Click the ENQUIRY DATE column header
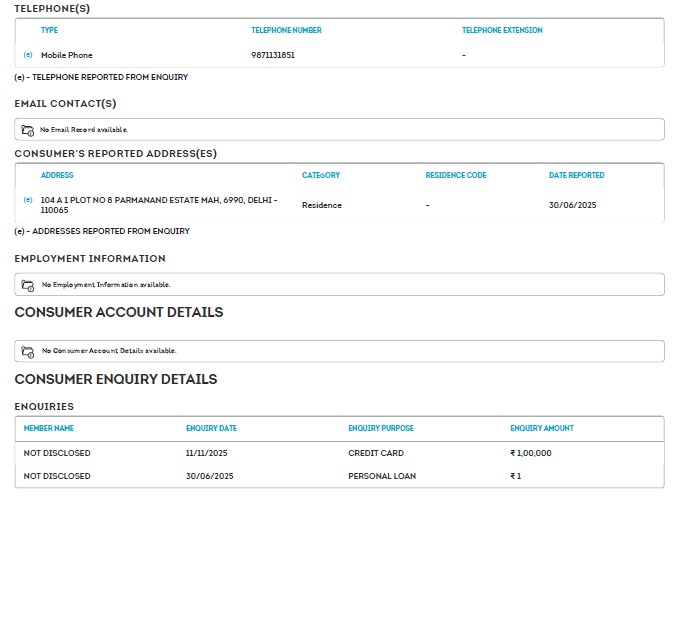Viewport: 677px width, 636px height. (x=211, y=428)
